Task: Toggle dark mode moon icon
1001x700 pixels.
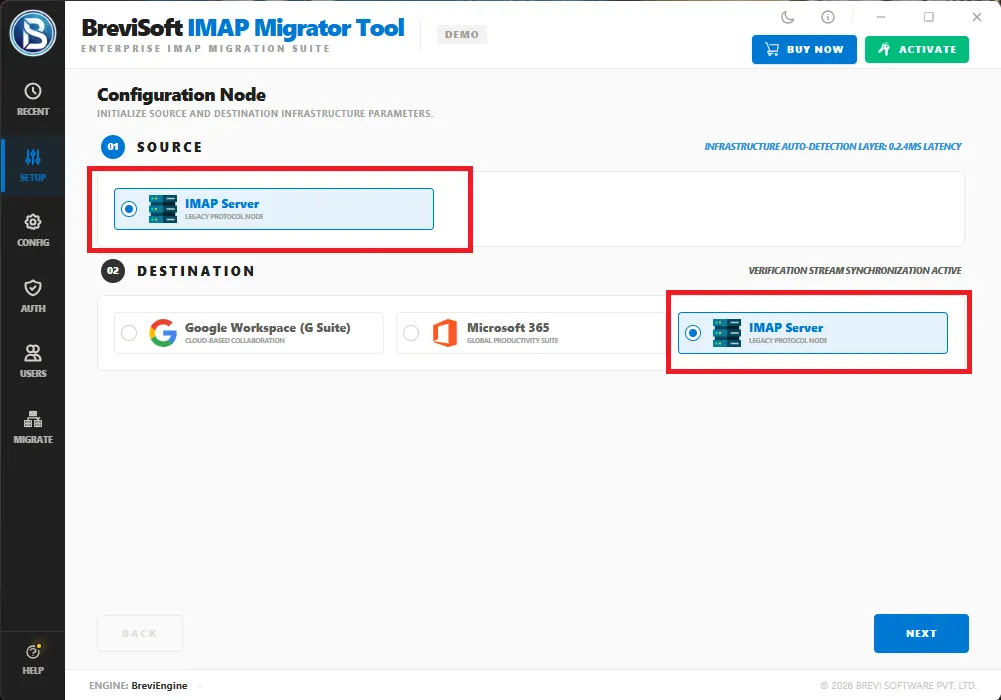Action: tap(788, 17)
